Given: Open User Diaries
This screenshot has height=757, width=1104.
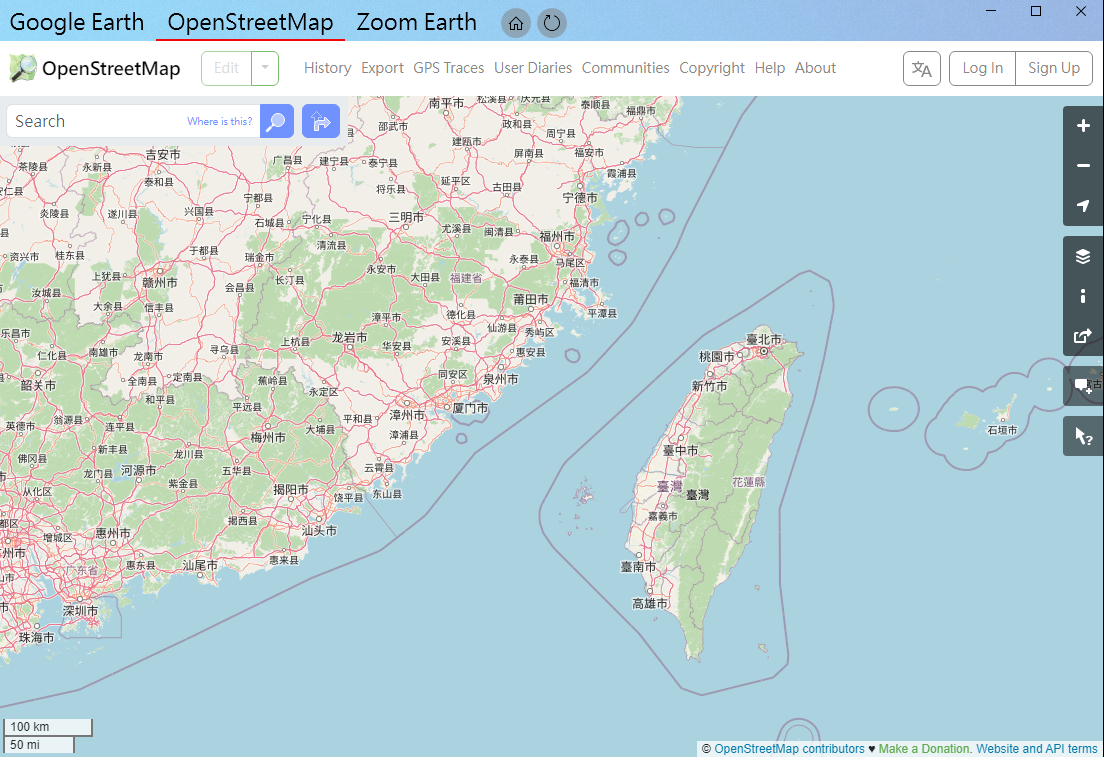Looking at the screenshot, I should (533, 68).
